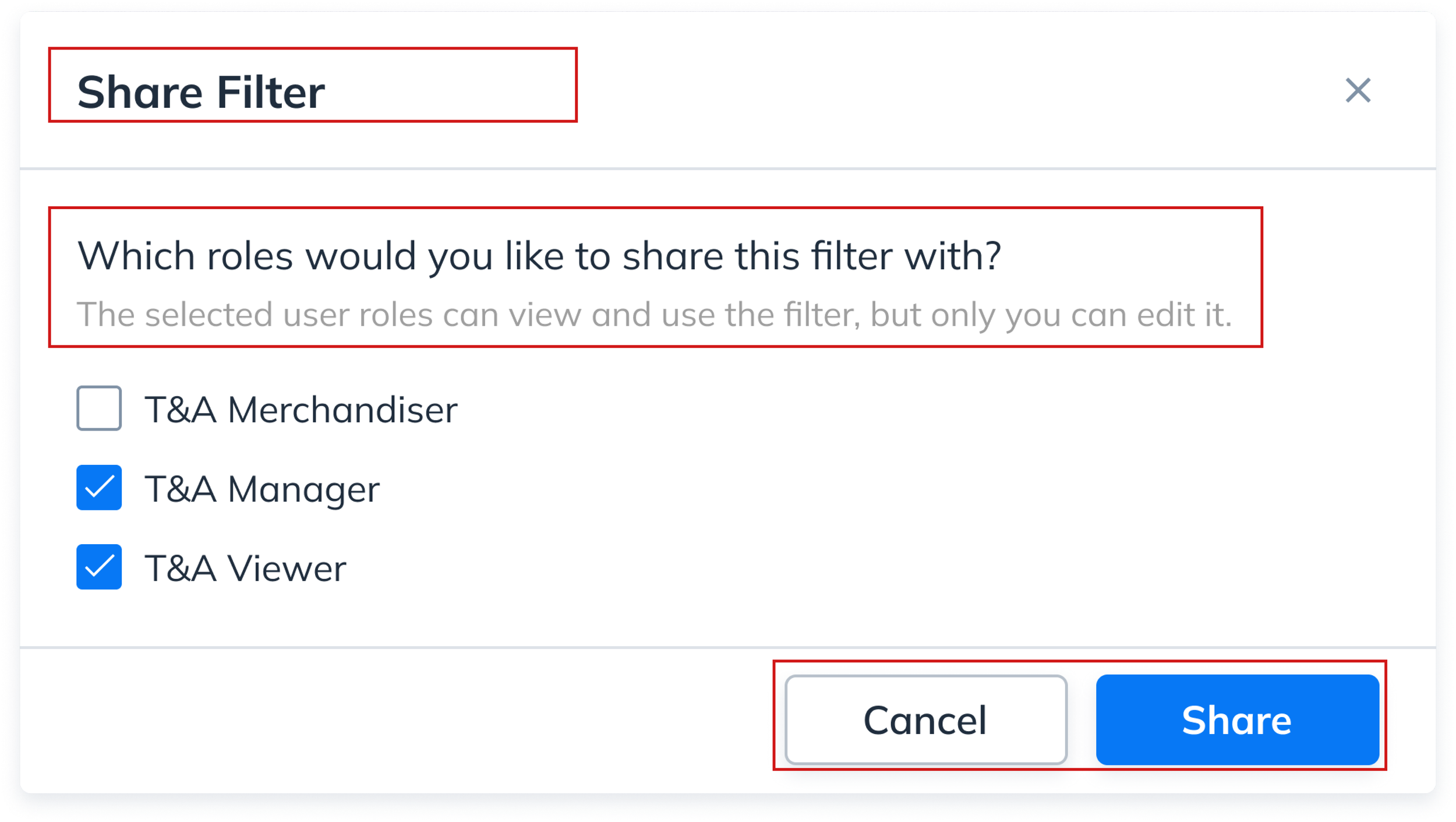Uncheck the T&A Manager checkbox

[99, 488]
